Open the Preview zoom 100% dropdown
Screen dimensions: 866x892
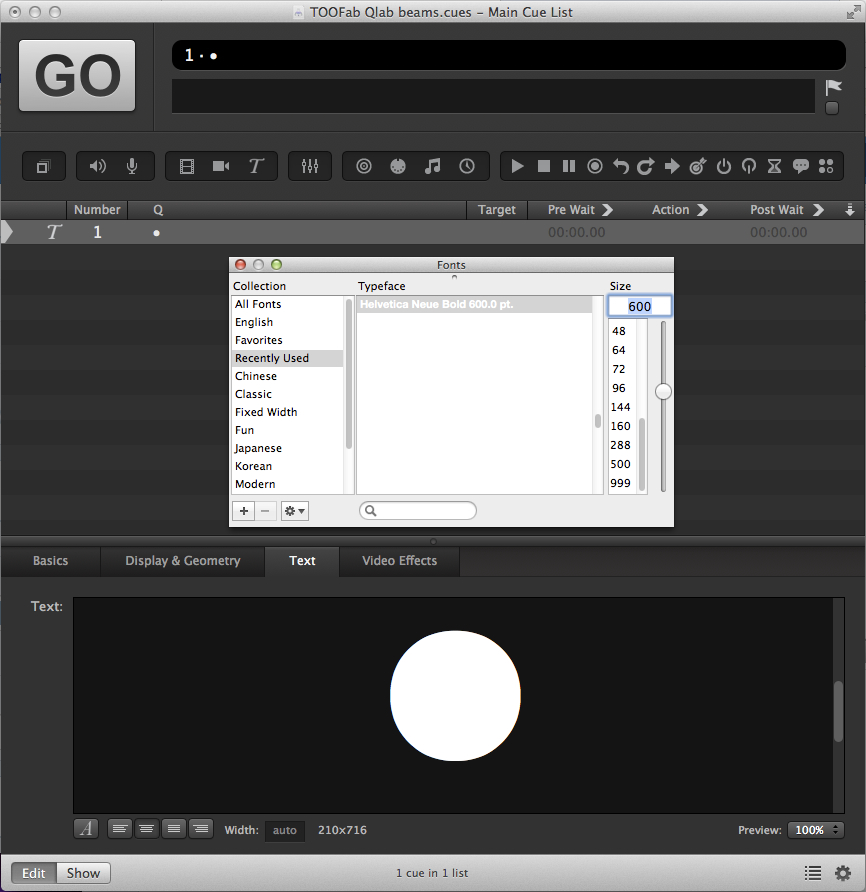coord(816,830)
